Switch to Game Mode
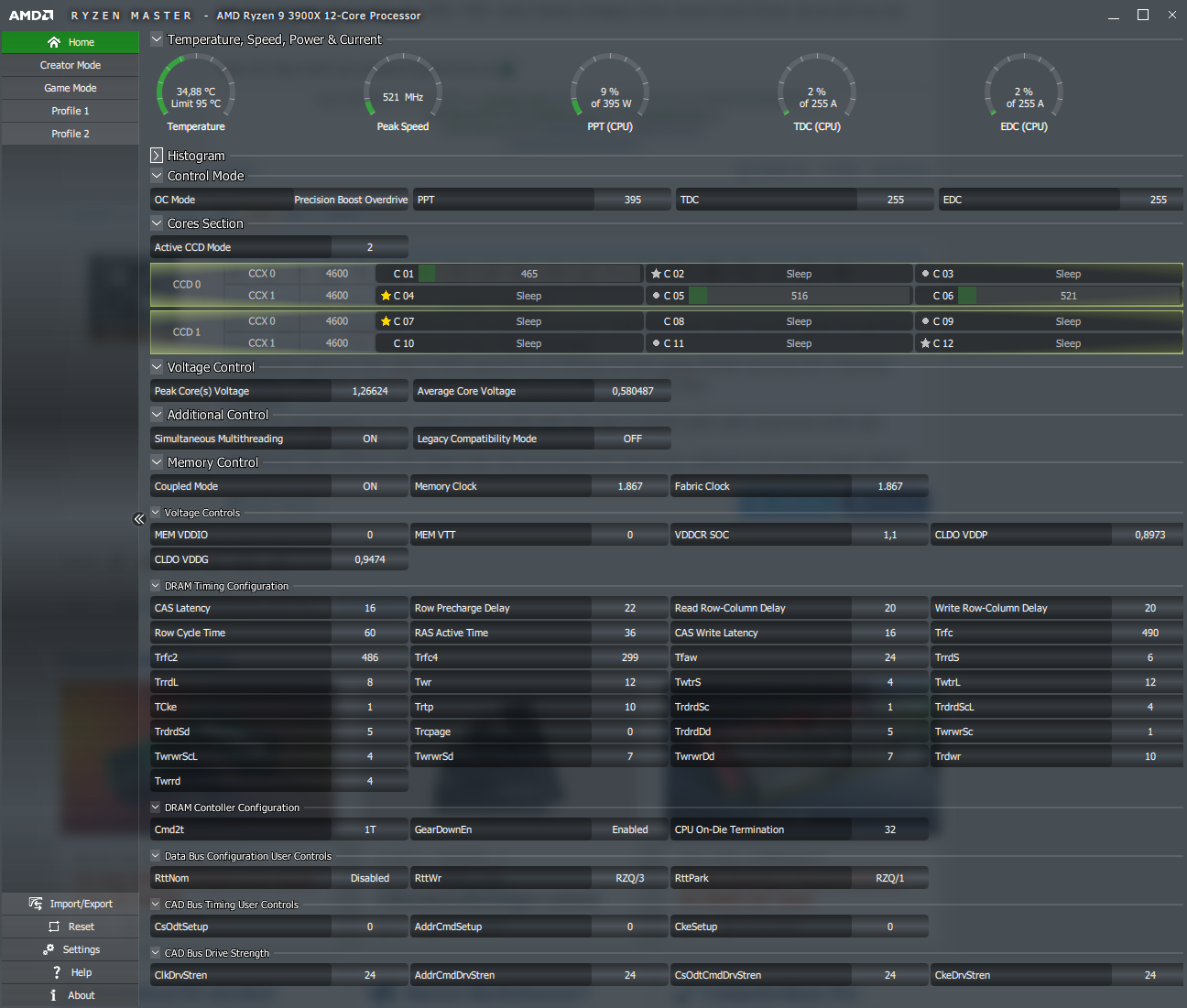 tap(71, 88)
